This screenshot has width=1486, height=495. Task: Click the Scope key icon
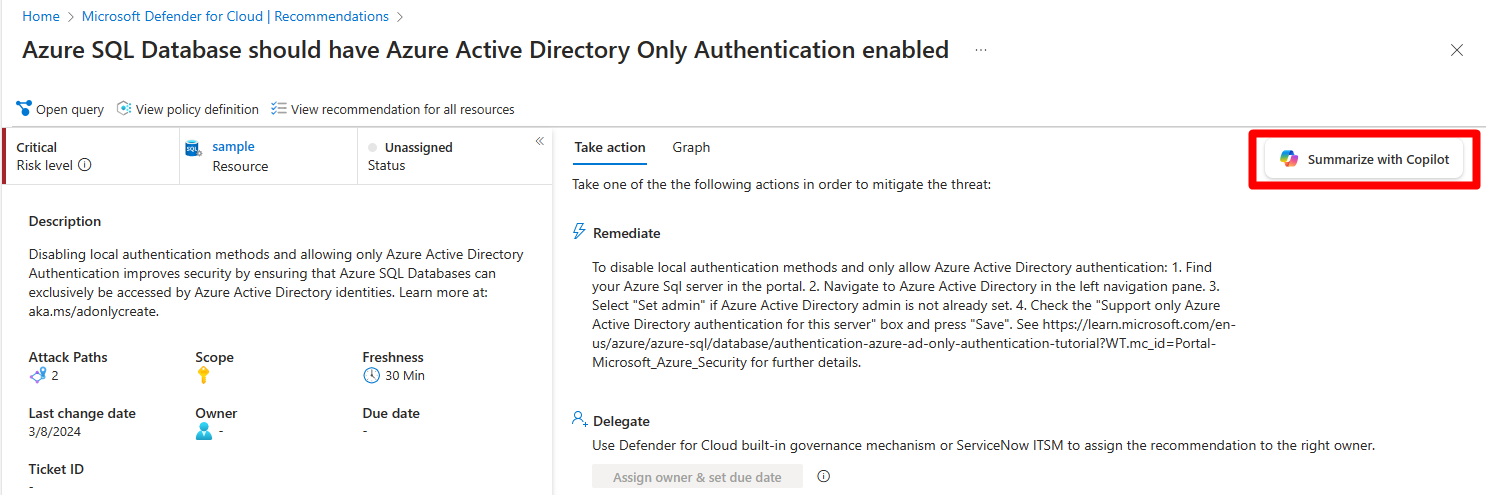point(203,375)
